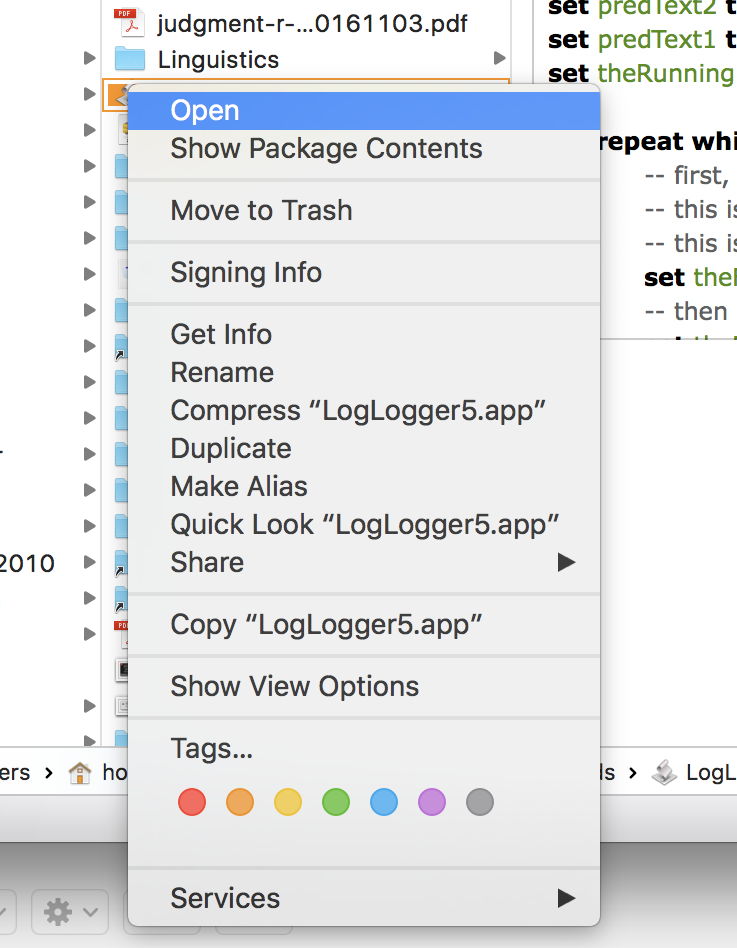The width and height of the screenshot is (737, 948).
Task: Click the PDF icon of judgment-r file
Action: click(126, 22)
